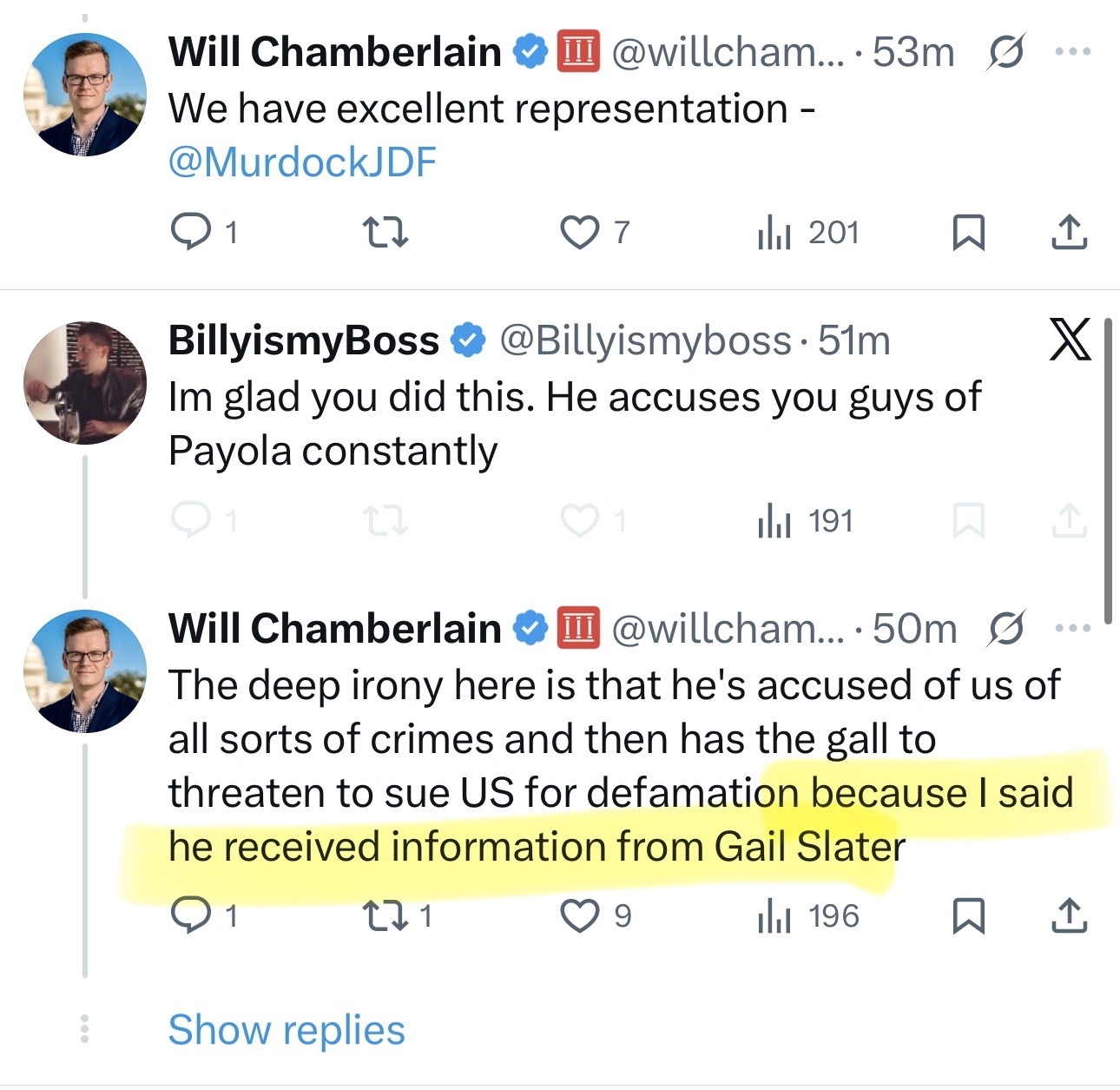Open BillyismyBoss profile picture
1120x1090 pixels.
point(84,383)
